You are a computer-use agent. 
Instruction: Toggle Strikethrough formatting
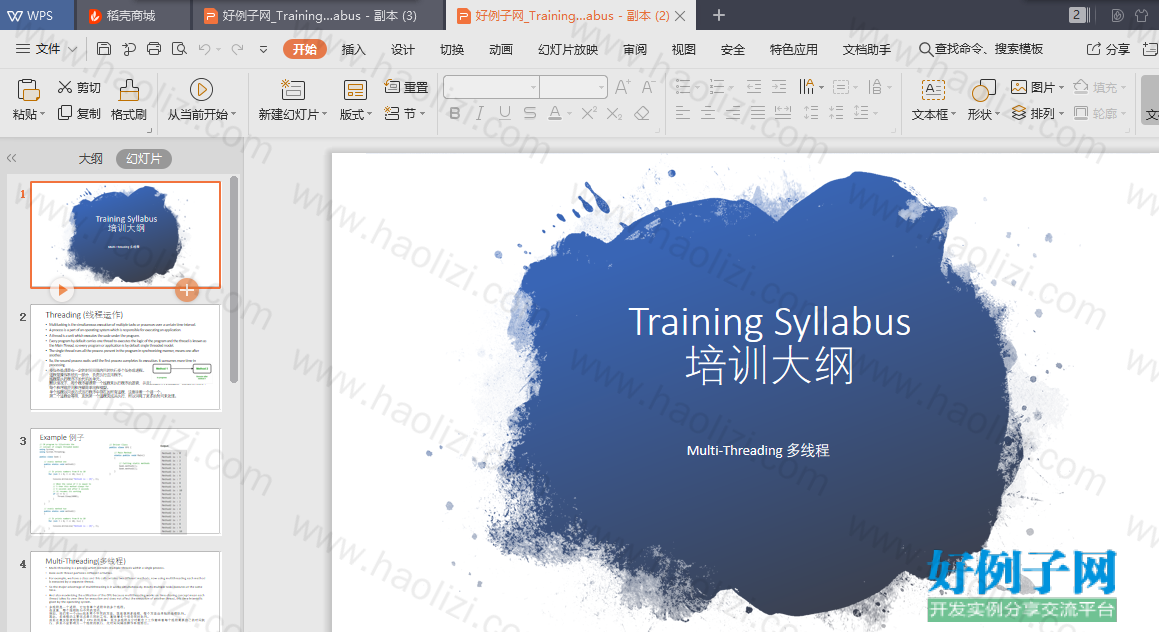(530, 113)
